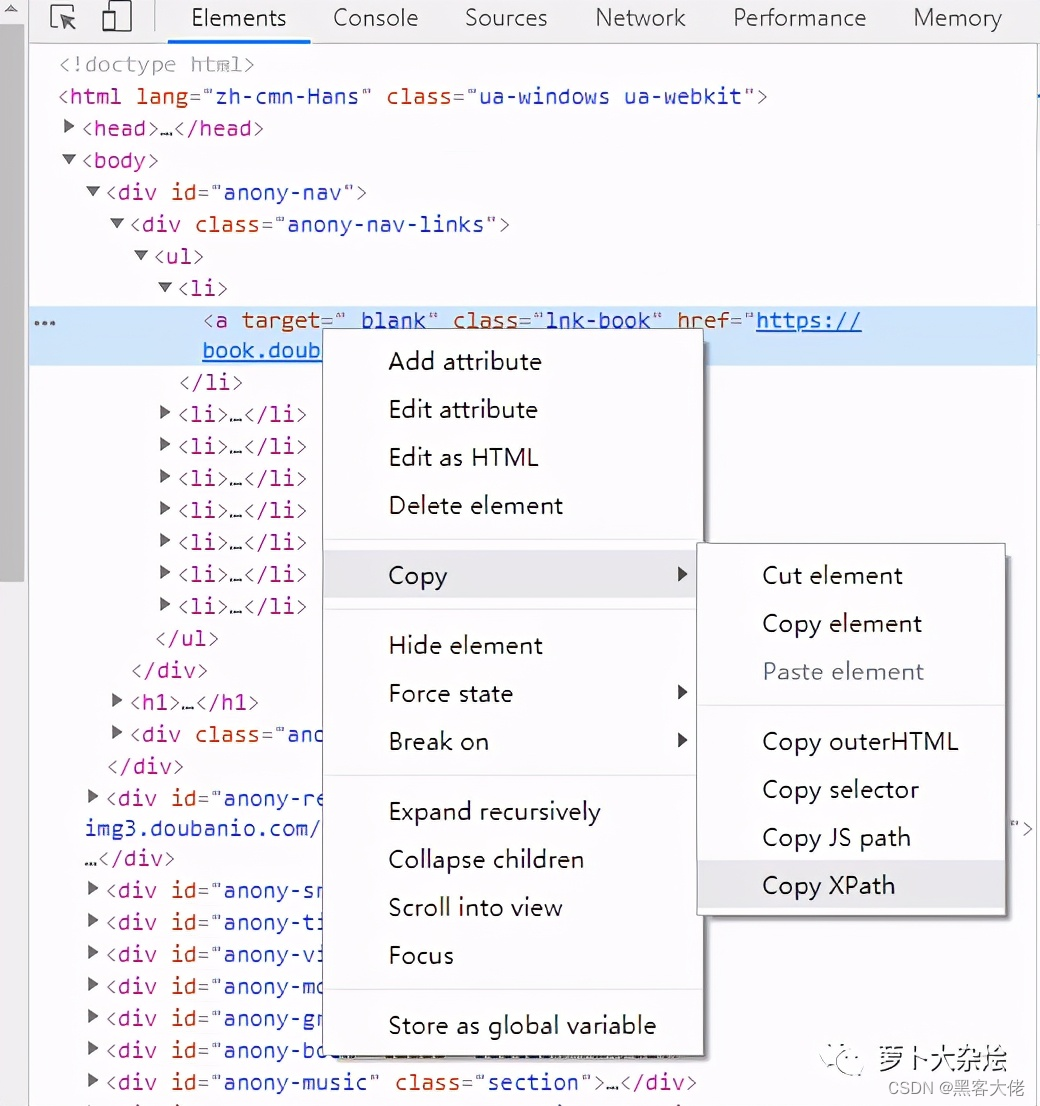Screen dimensions: 1040x1106
Task: Select the html lang zh-cmn-Hans row
Action: click(413, 96)
